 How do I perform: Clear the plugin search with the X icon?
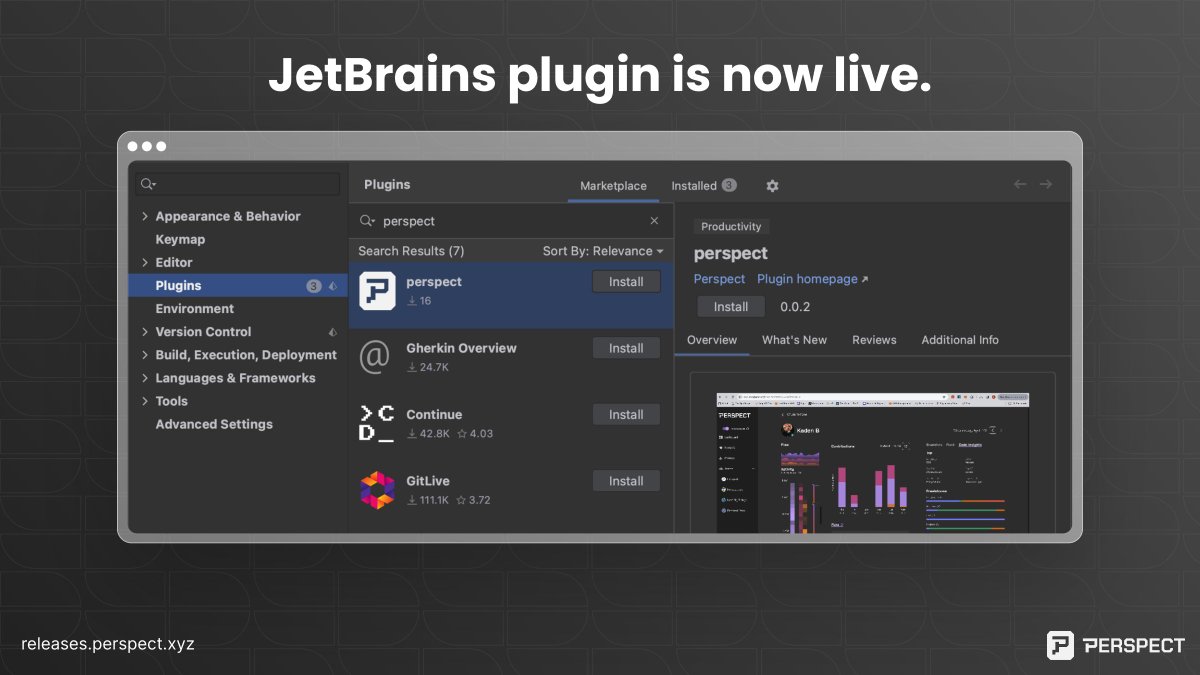(654, 221)
